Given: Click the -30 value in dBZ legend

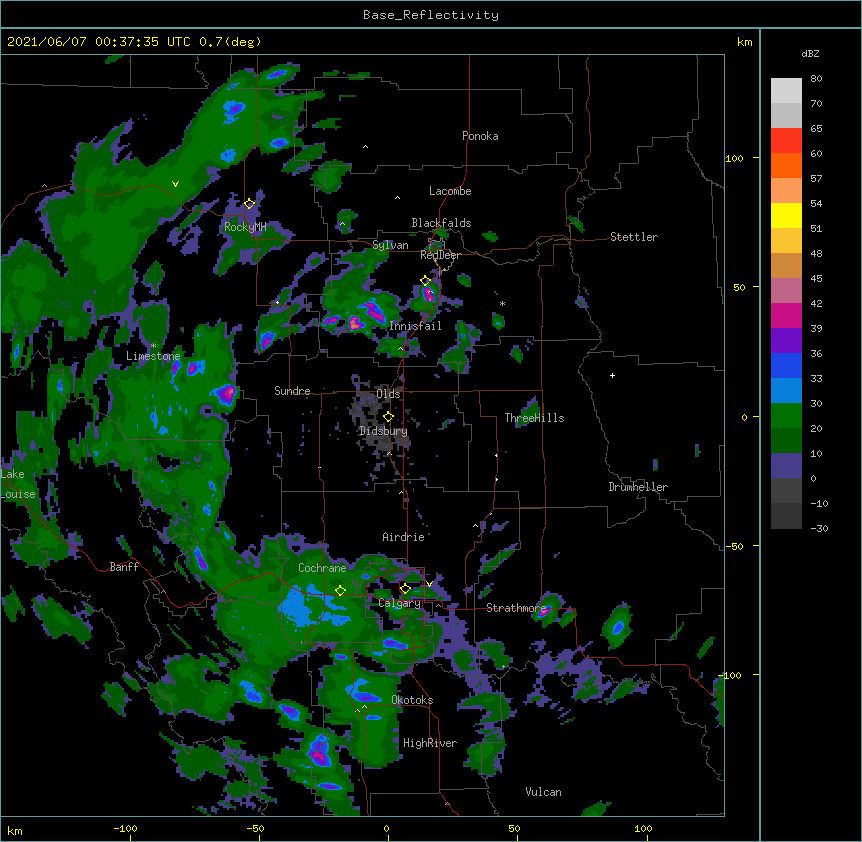Looking at the screenshot, I should coord(819,528).
